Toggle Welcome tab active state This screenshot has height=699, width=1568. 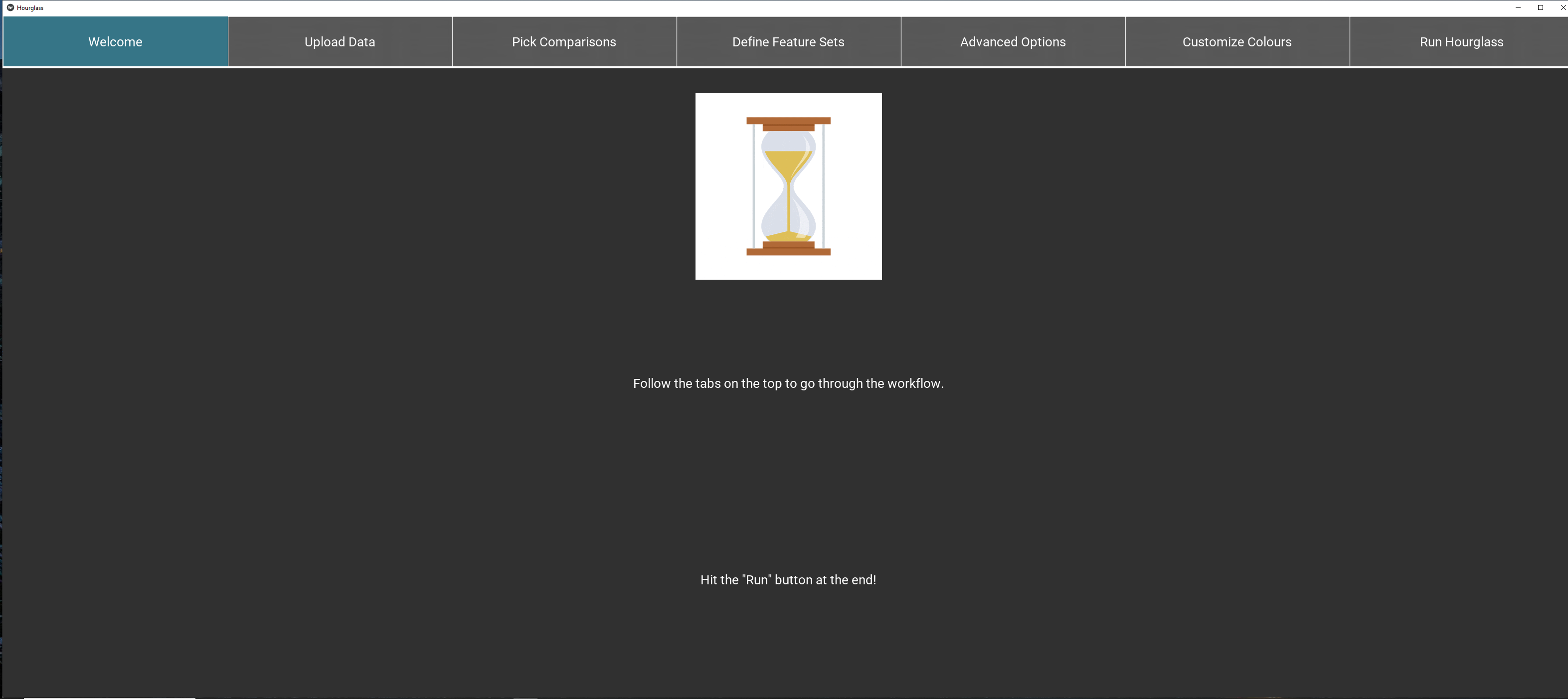click(x=115, y=41)
